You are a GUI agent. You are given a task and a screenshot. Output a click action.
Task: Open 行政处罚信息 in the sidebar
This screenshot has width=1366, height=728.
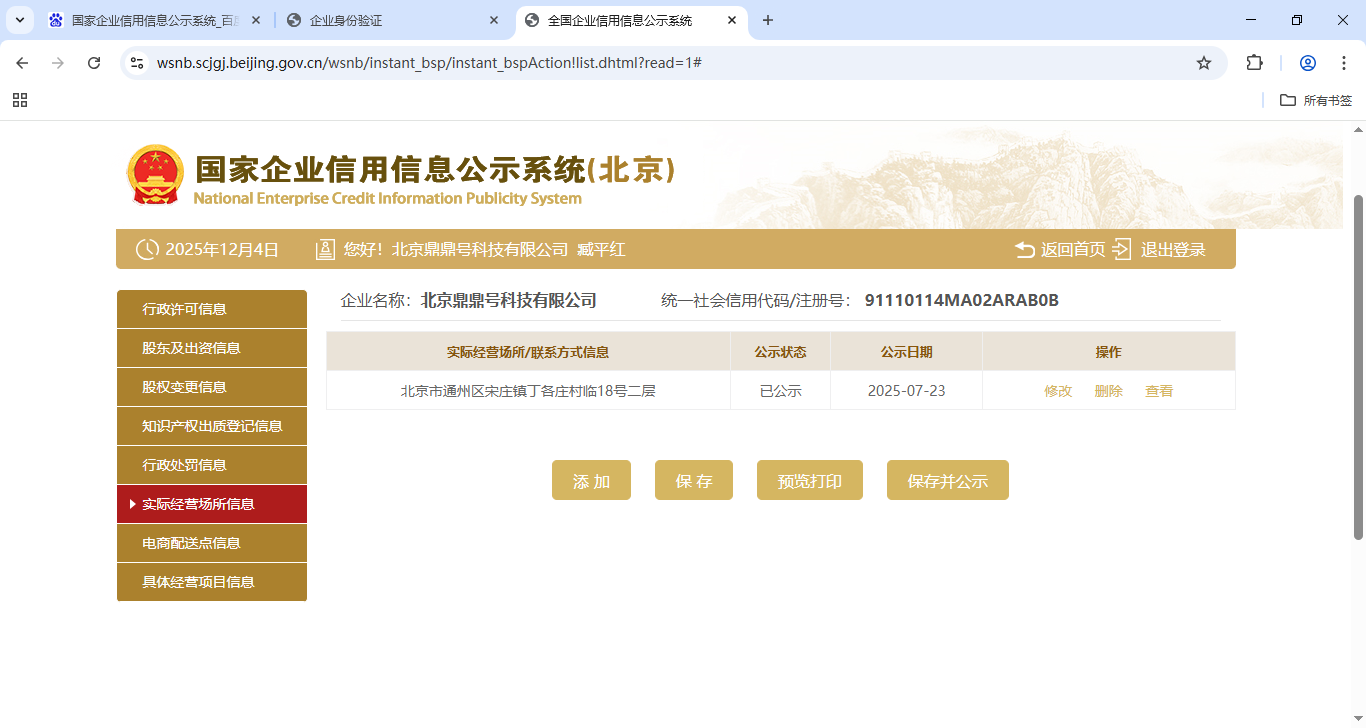[212, 465]
